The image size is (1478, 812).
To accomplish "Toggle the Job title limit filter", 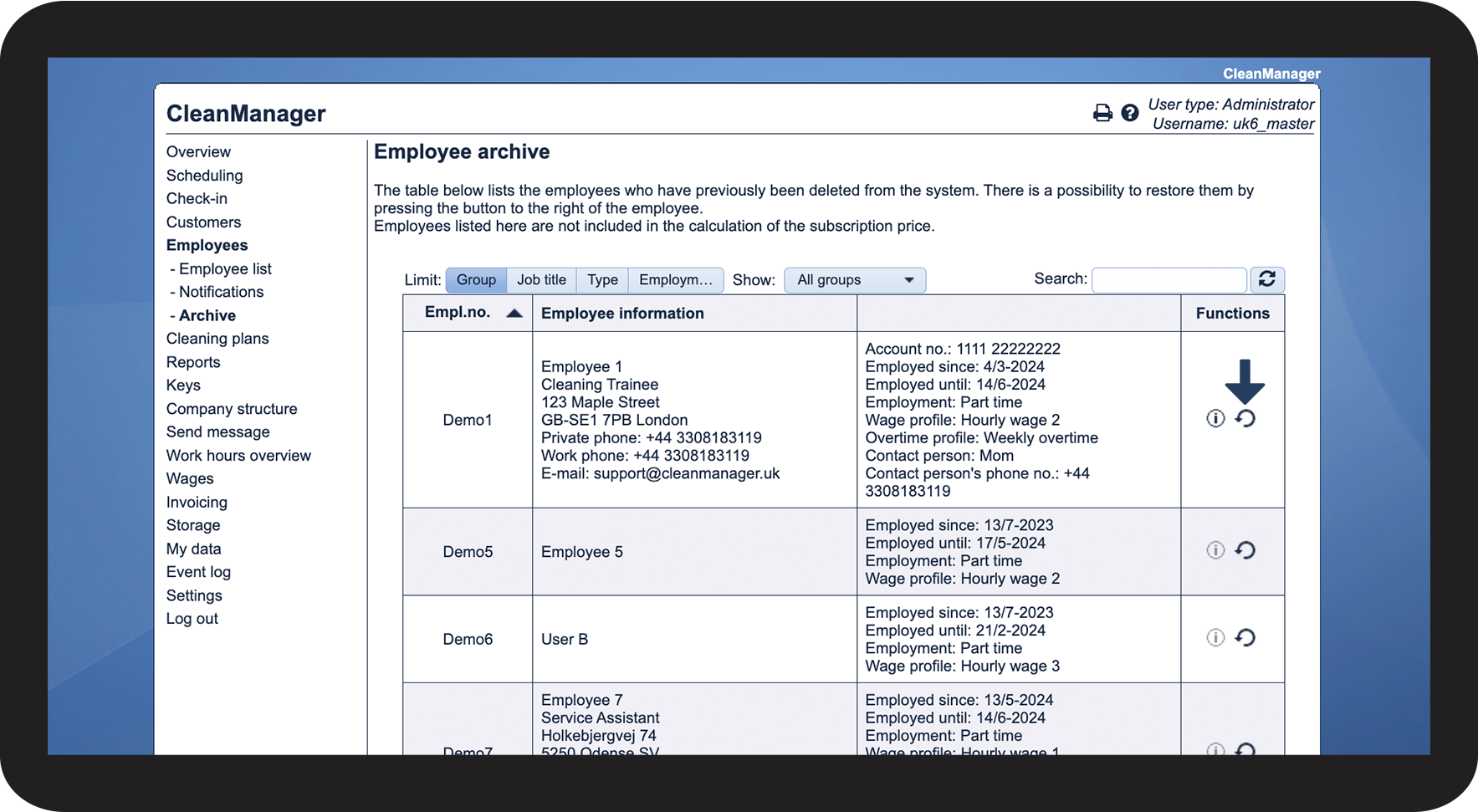I will click(541, 280).
